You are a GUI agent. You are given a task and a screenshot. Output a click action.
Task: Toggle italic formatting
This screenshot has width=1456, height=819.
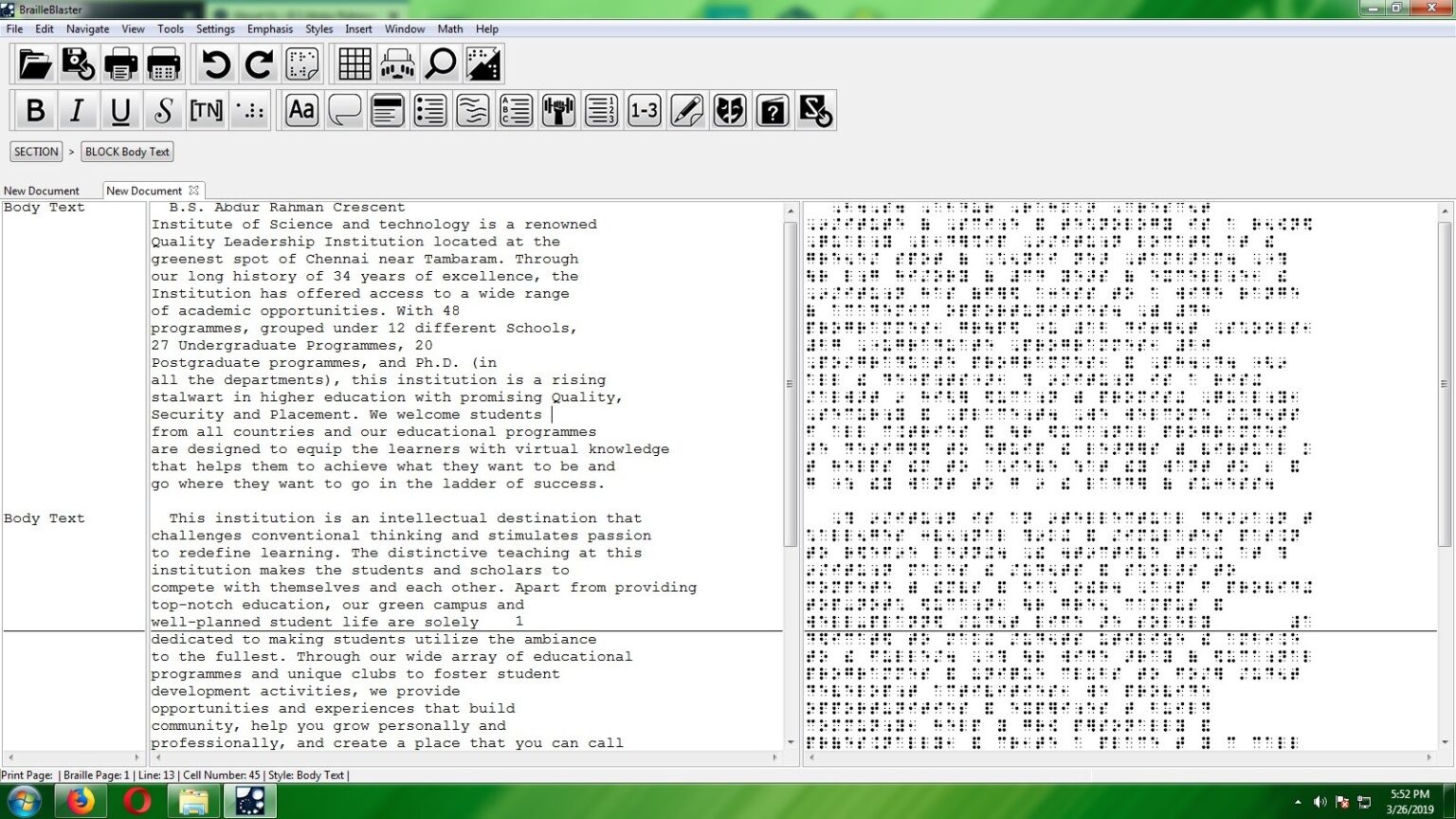pos(78,111)
